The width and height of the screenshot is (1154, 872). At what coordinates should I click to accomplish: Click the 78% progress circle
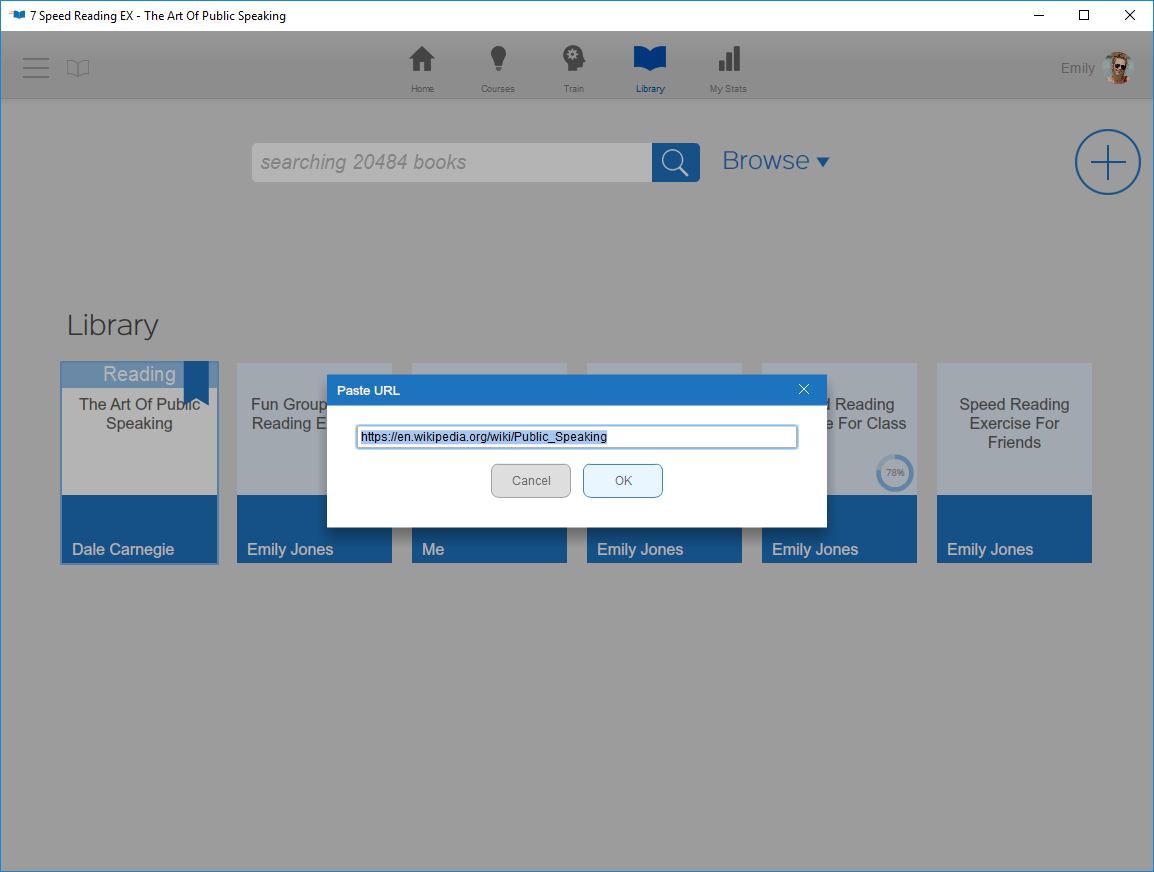(x=894, y=473)
